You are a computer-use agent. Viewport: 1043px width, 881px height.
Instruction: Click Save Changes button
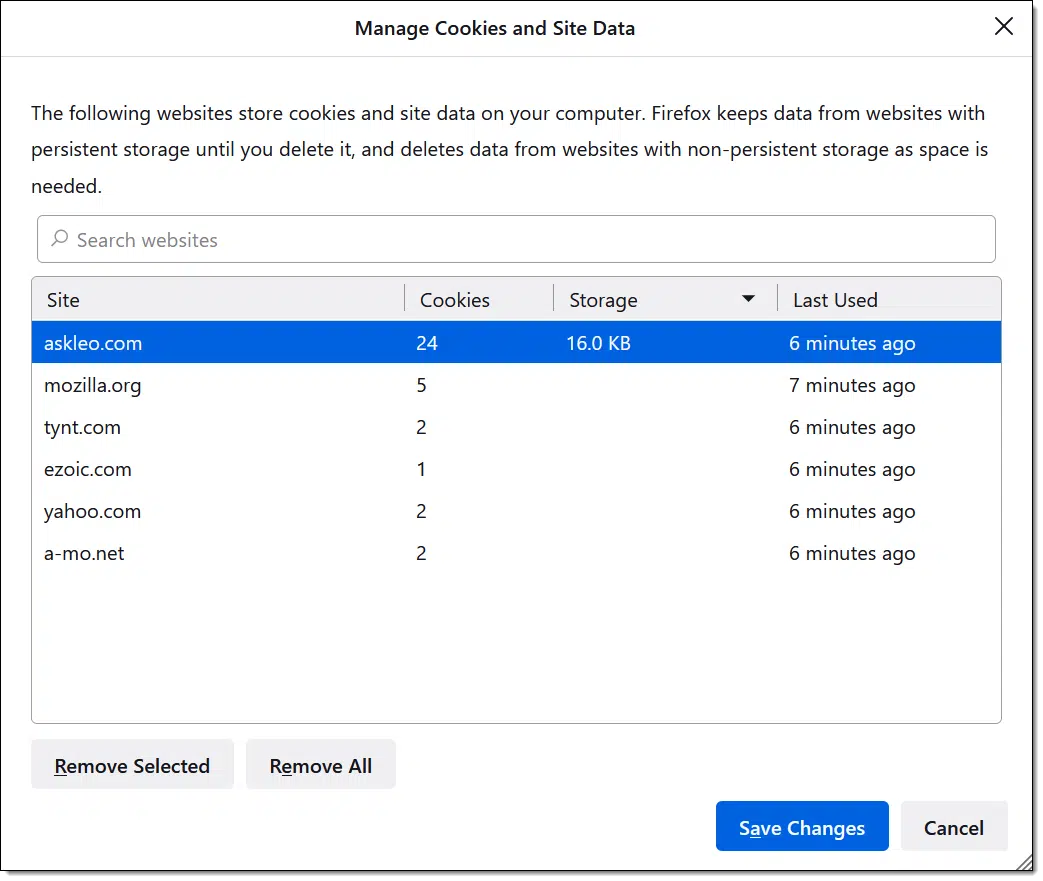pos(802,826)
